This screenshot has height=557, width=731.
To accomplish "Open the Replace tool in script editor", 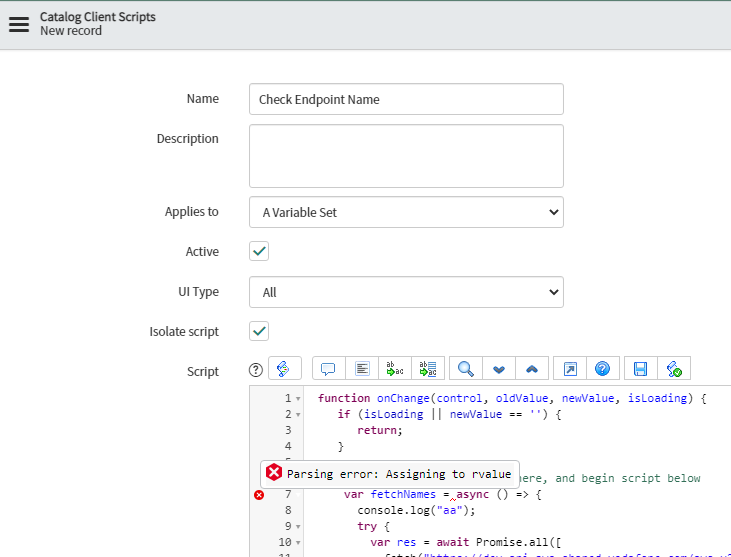I will pyautogui.click(x=395, y=369).
